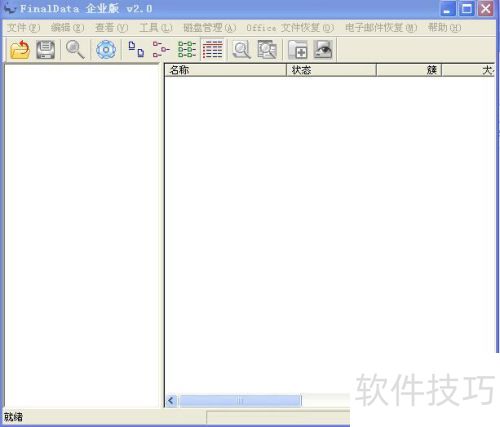Open the 工具(L) menu
This screenshot has height=427, width=500.
(156, 28)
